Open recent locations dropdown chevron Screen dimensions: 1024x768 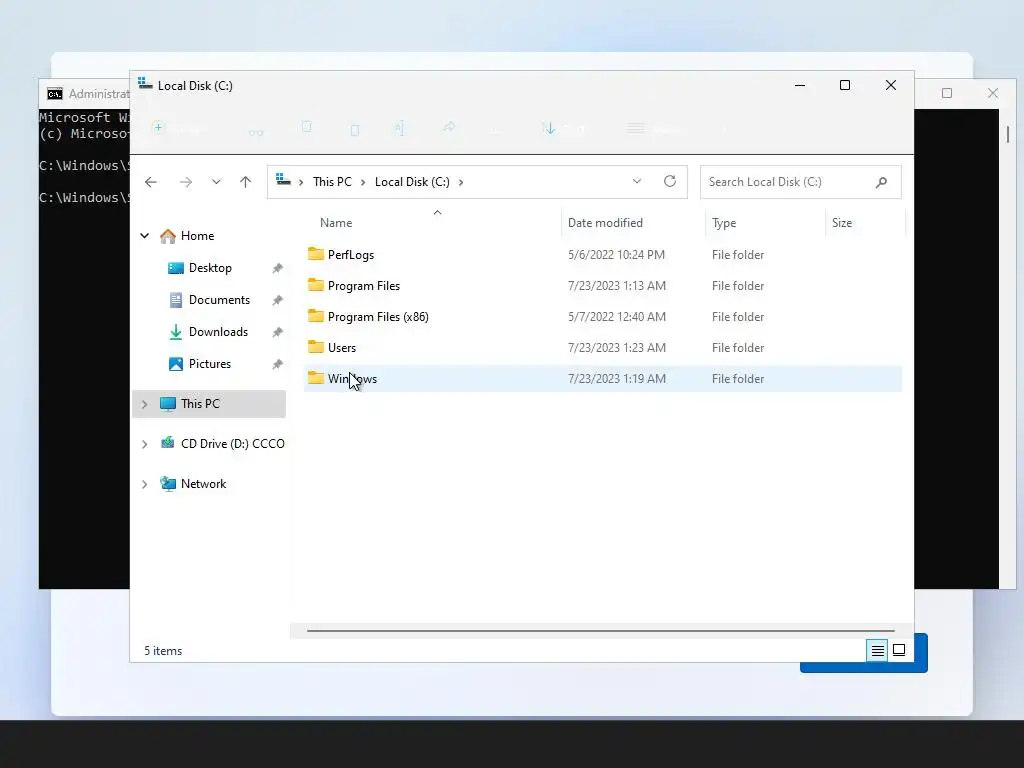point(216,182)
